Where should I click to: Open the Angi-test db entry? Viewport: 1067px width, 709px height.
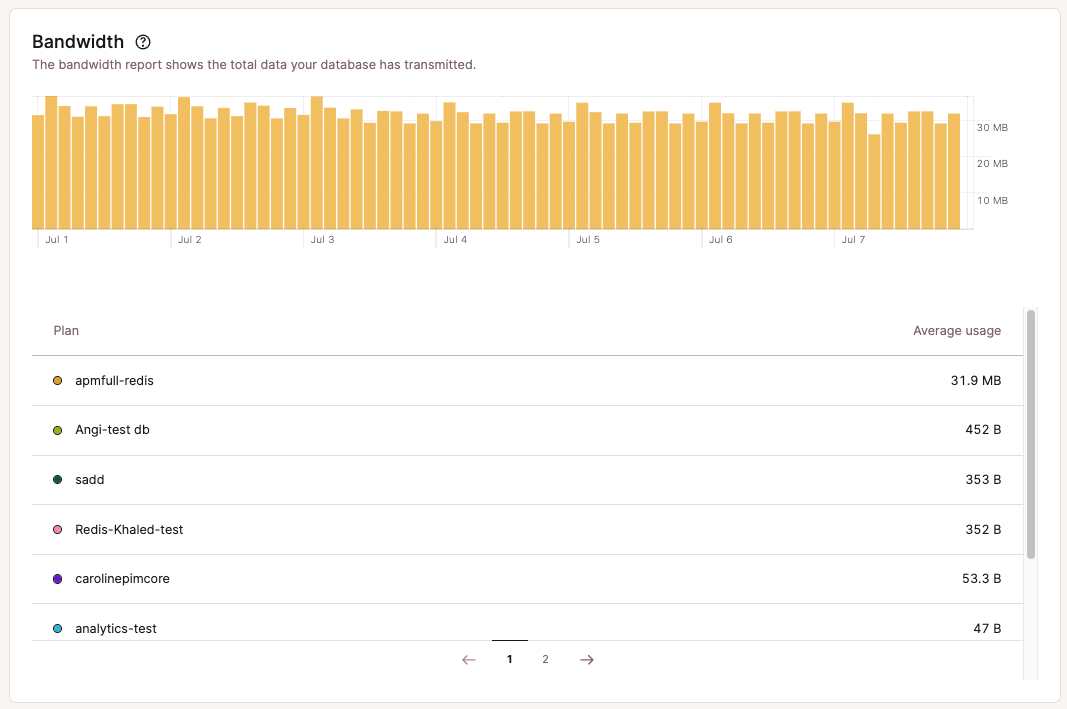tap(110, 429)
